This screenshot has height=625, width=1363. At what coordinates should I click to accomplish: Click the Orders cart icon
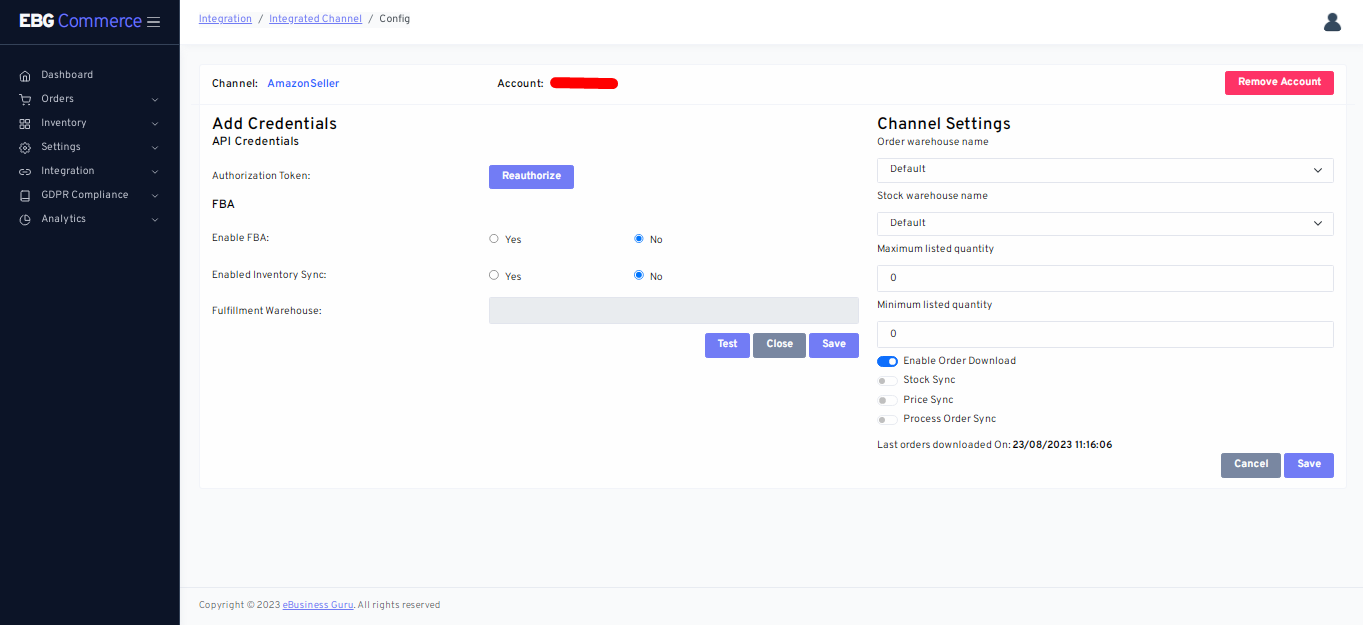(x=25, y=99)
